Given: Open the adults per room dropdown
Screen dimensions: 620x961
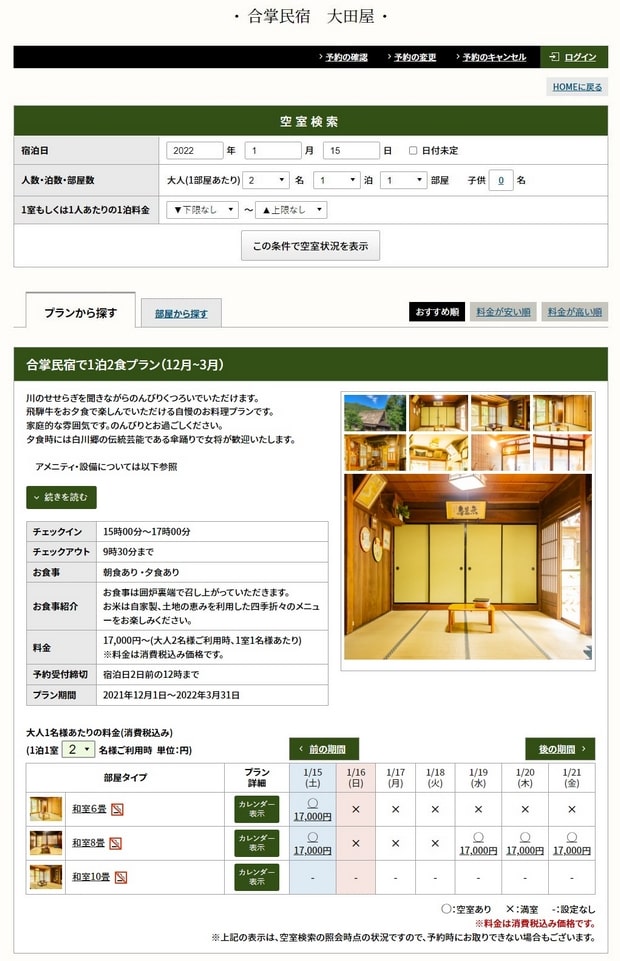Looking at the screenshot, I should point(266,181).
